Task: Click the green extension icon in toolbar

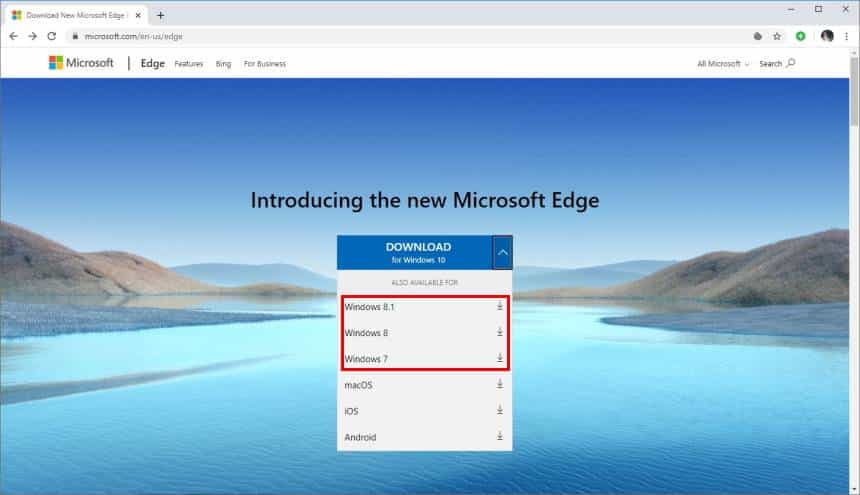Action: click(800, 36)
